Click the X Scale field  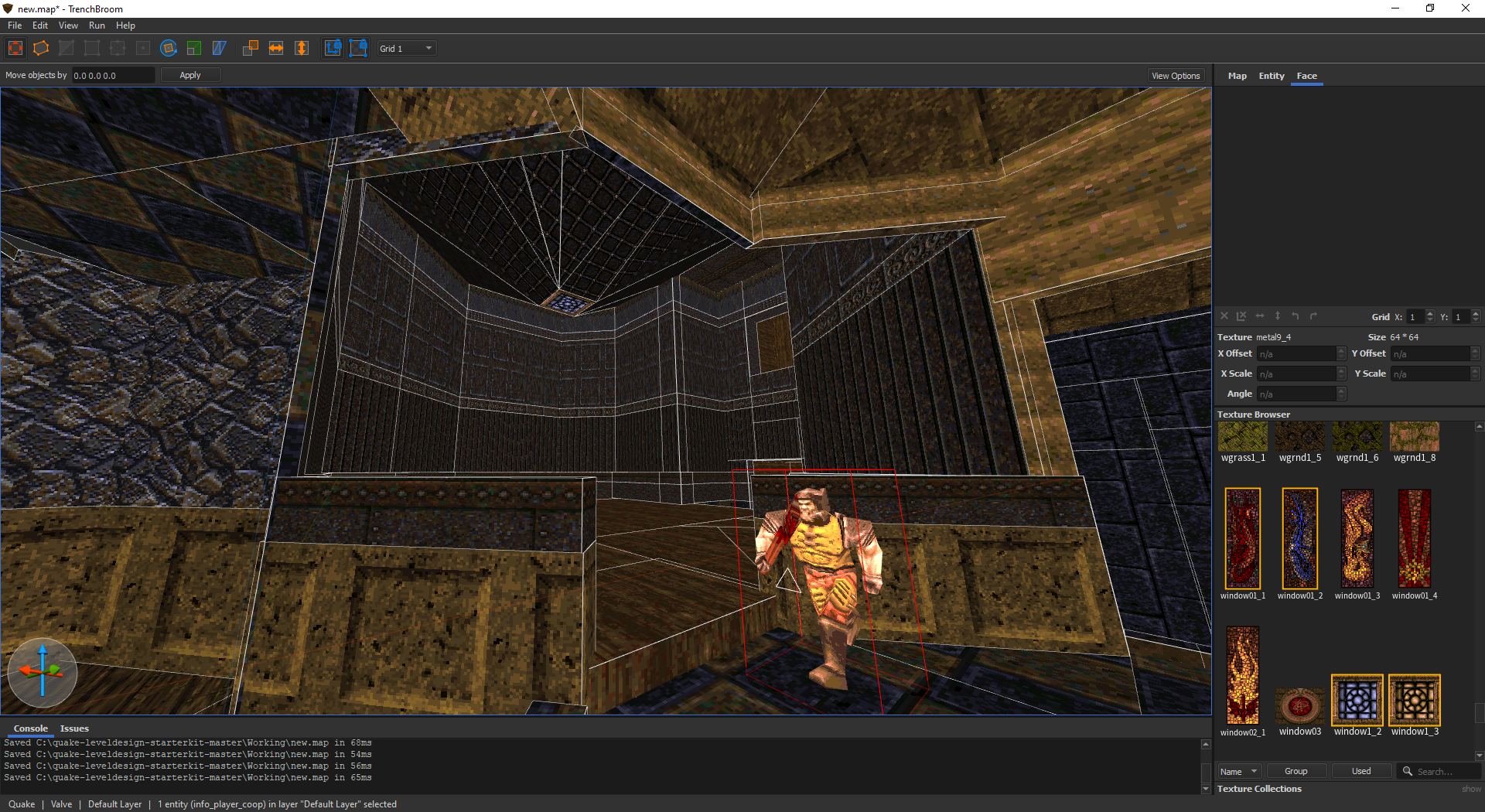pyautogui.click(x=1302, y=374)
